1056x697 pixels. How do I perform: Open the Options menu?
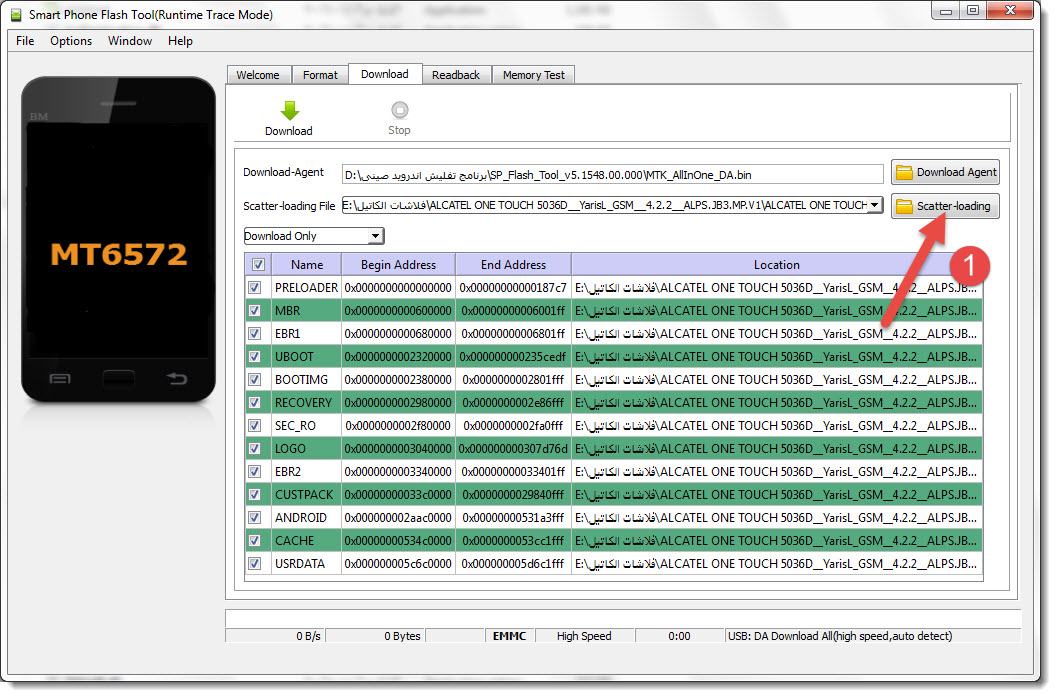point(71,41)
